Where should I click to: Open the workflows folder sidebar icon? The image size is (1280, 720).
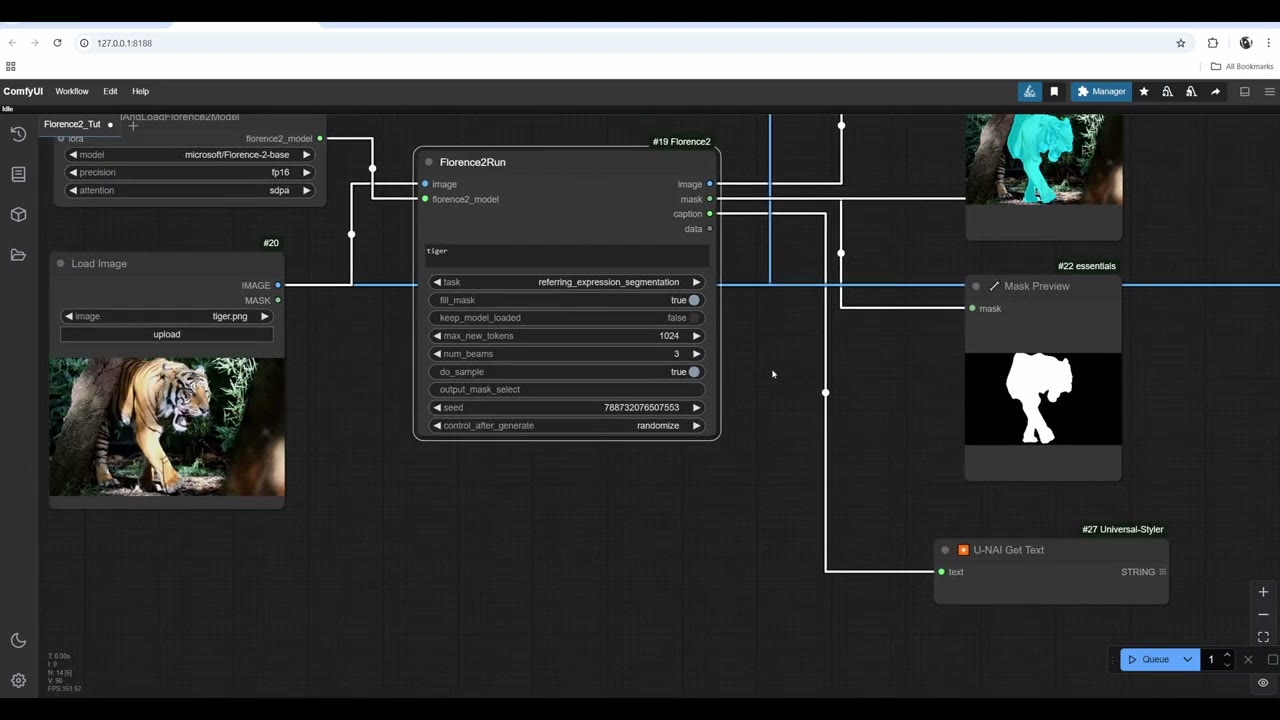[18, 255]
